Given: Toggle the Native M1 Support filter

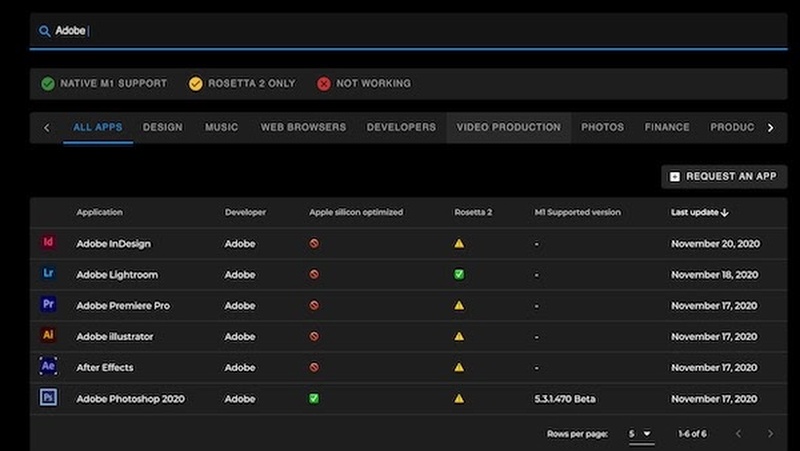Looking at the screenshot, I should (104, 84).
